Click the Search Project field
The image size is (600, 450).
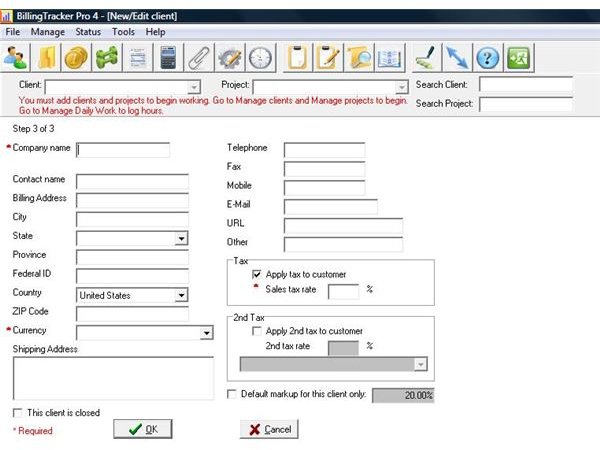click(x=526, y=104)
